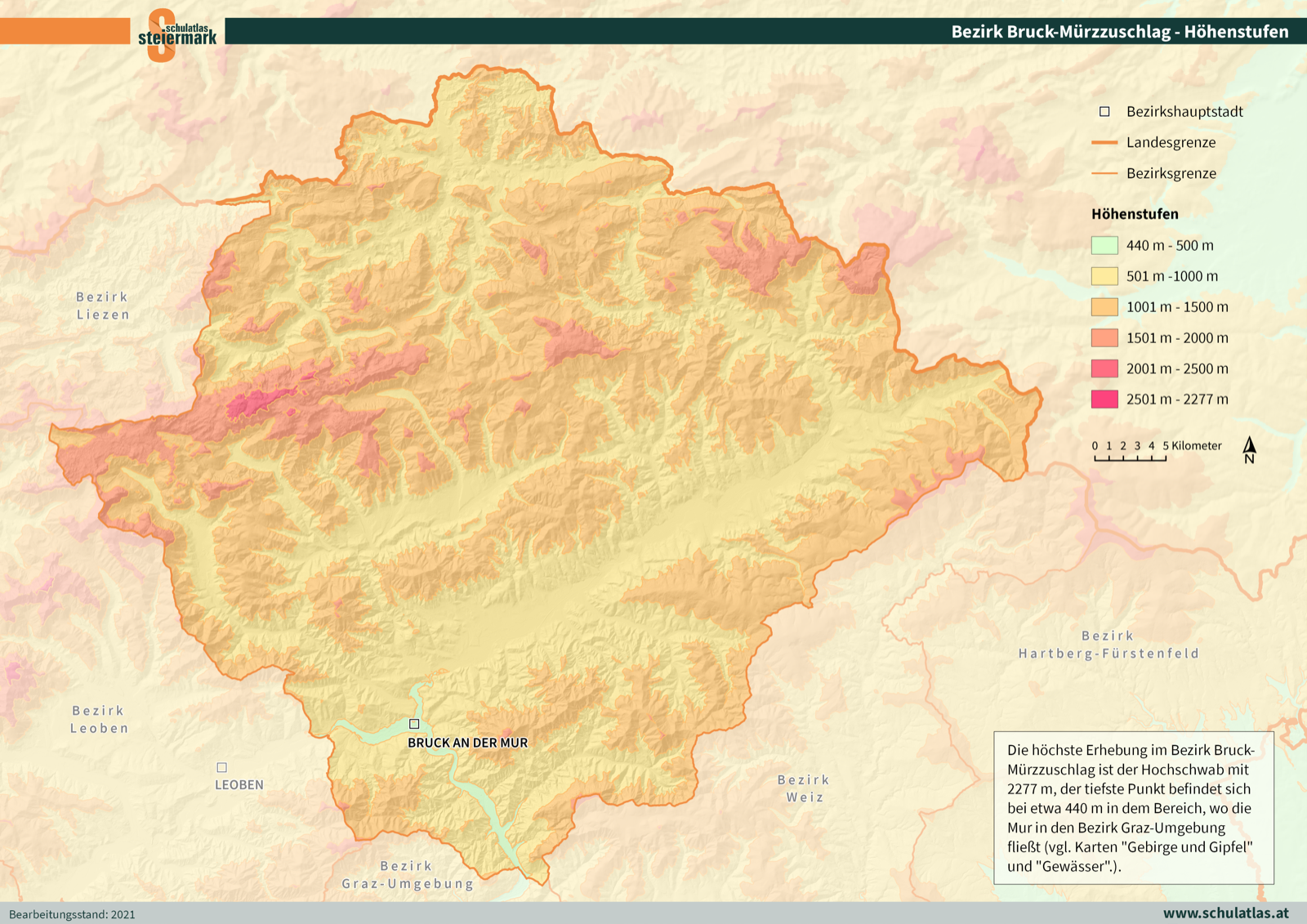Click the Bezirkshauptstadt legend square symbol

[x=1104, y=112]
